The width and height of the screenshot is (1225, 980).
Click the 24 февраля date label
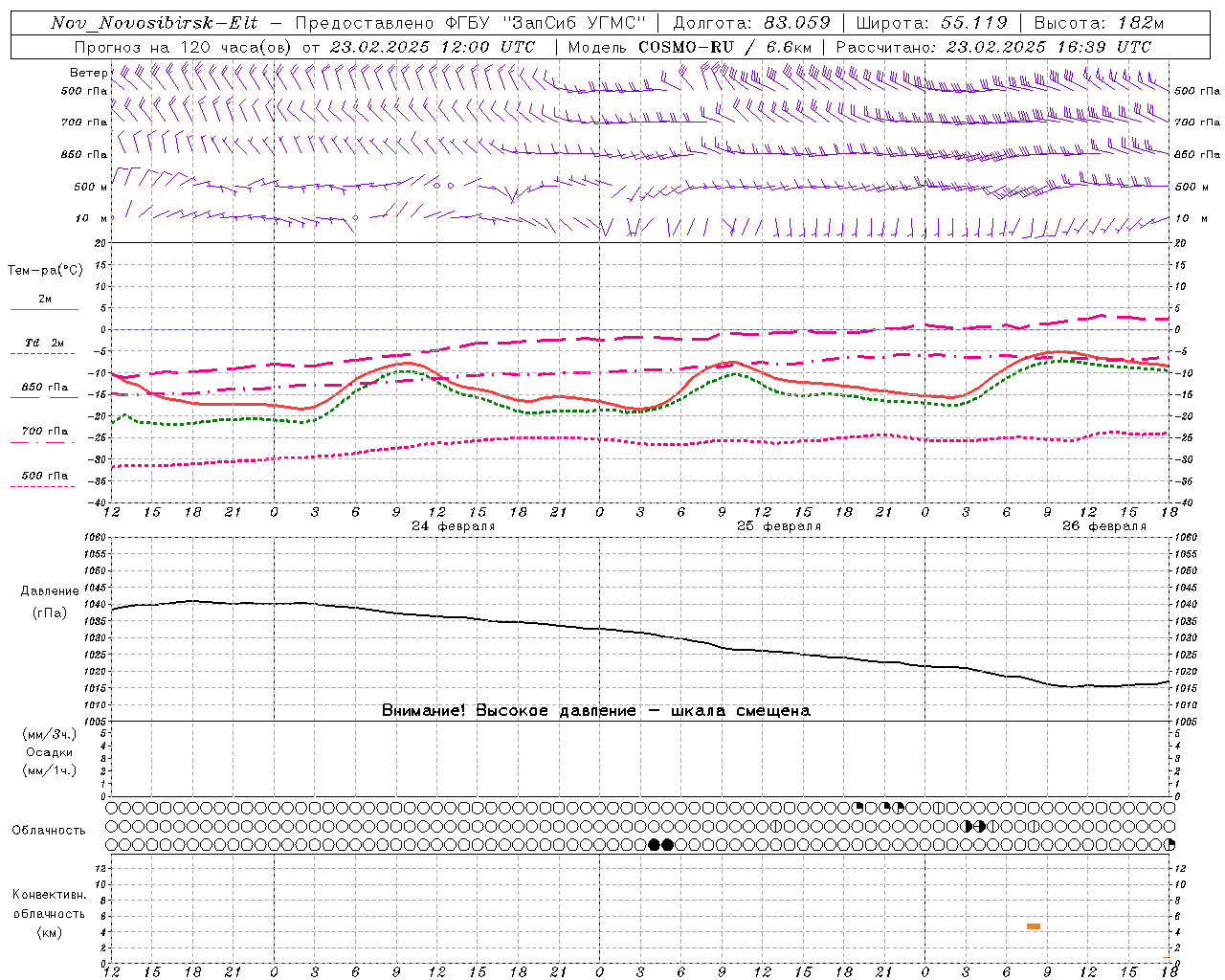tap(454, 526)
